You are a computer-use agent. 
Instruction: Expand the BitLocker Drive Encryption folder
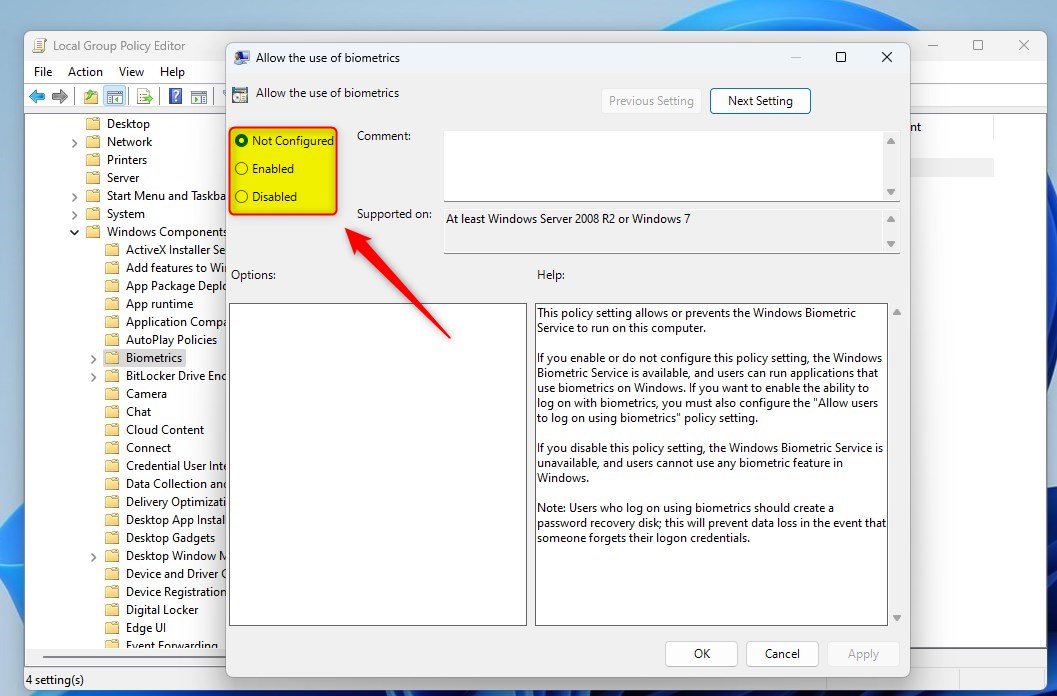(93, 375)
